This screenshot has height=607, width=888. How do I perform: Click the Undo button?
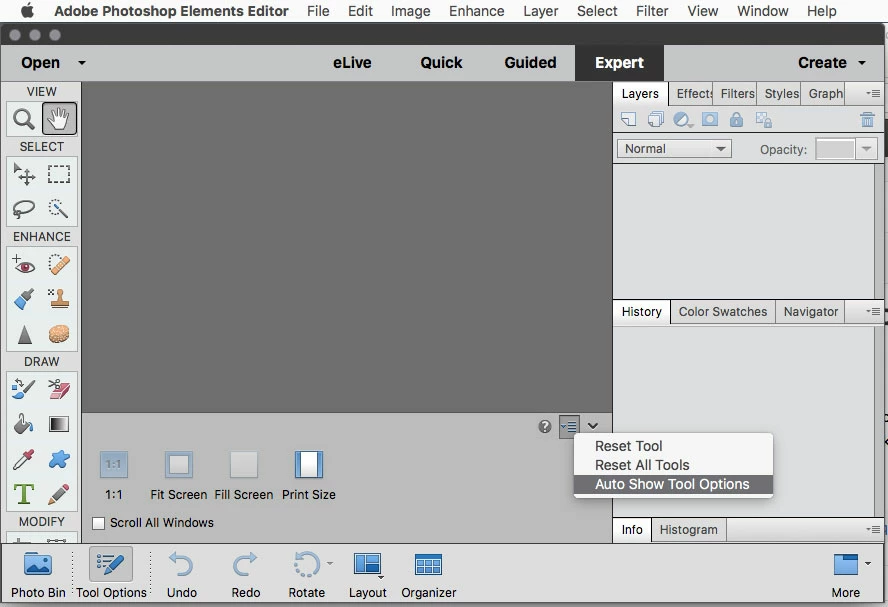pyautogui.click(x=182, y=573)
